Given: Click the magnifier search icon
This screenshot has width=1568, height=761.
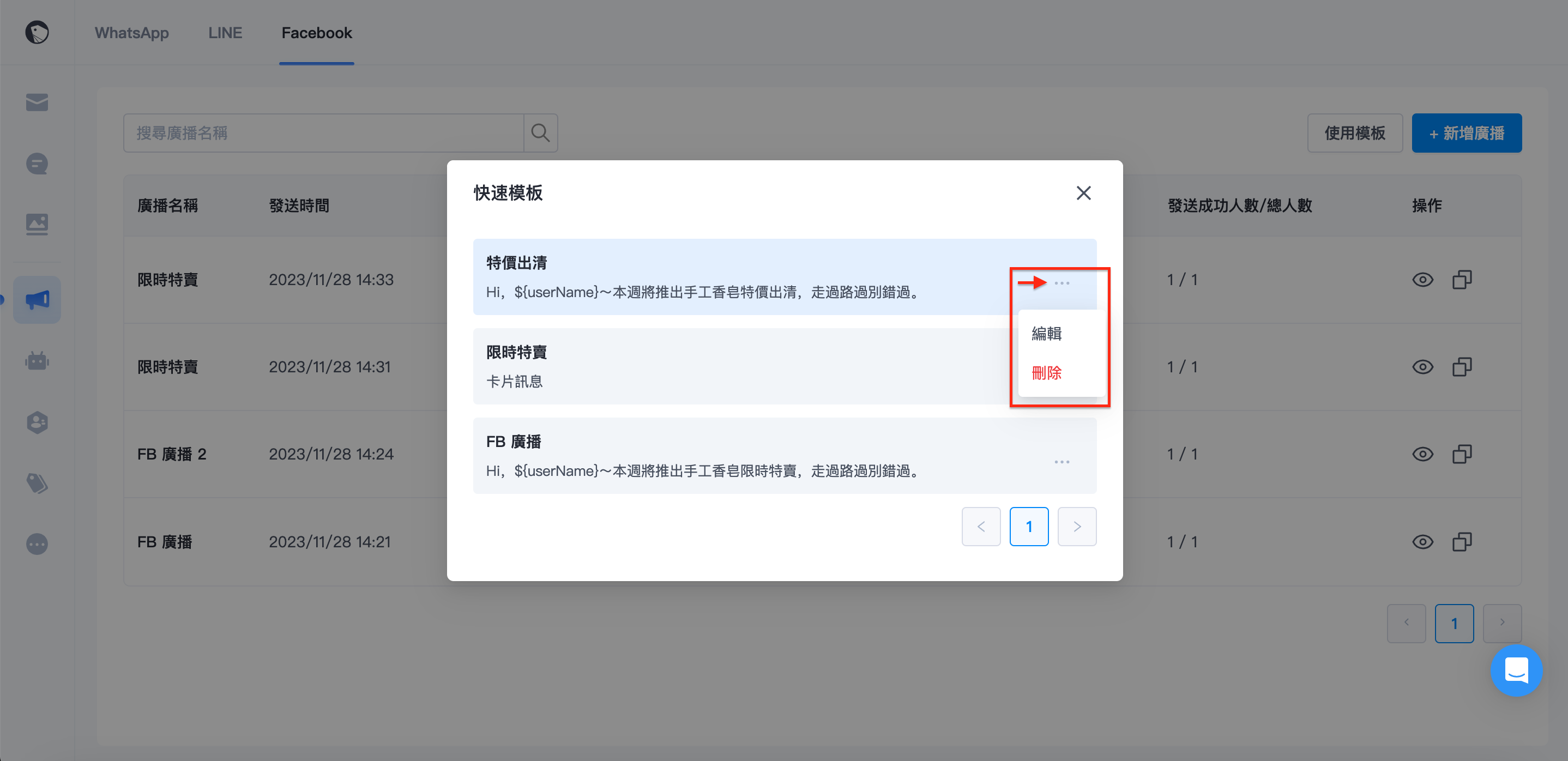Looking at the screenshot, I should [x=540, y=132].
